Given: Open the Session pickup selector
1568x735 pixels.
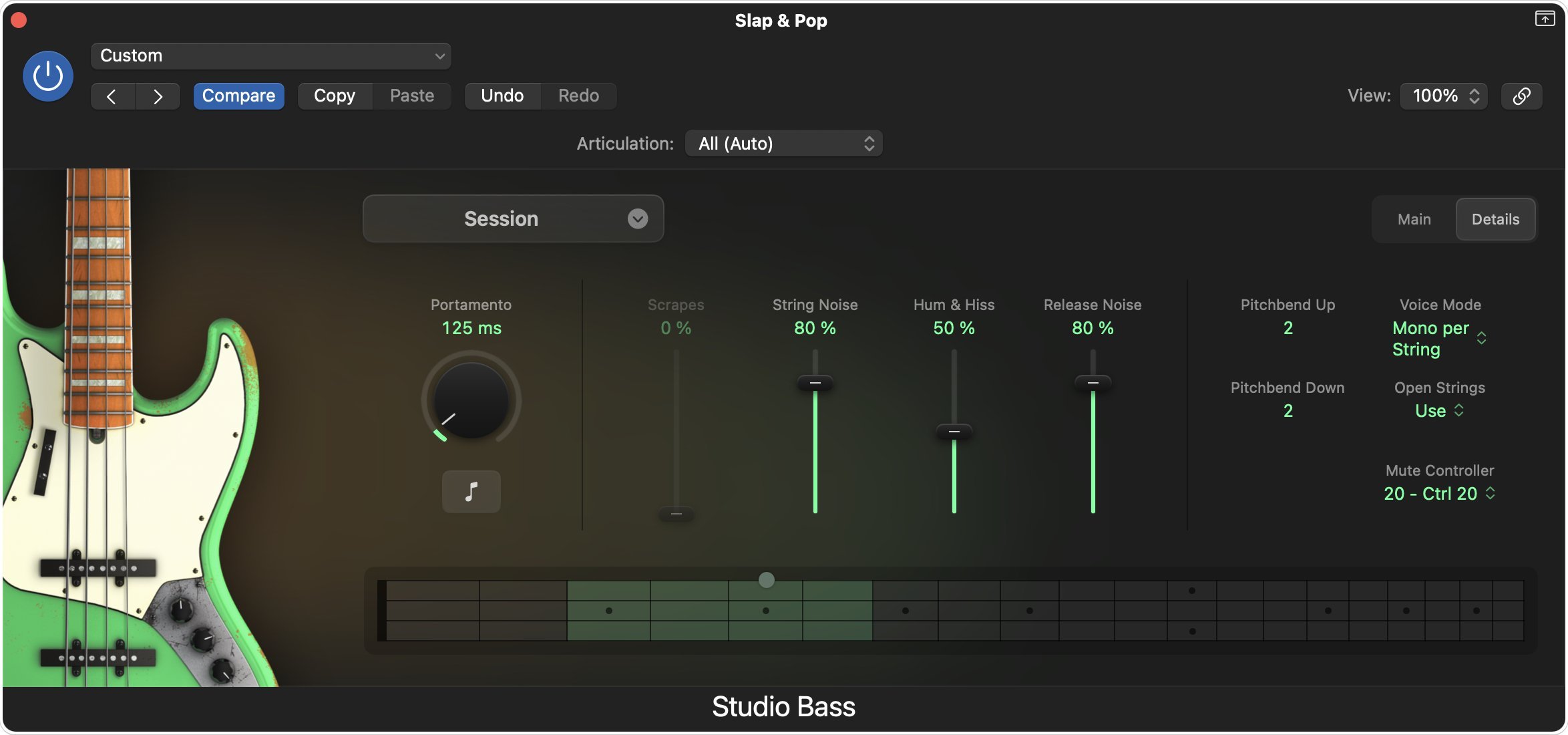Looking at the screenshot, I should pyautogui.click(x=512, y=218).
